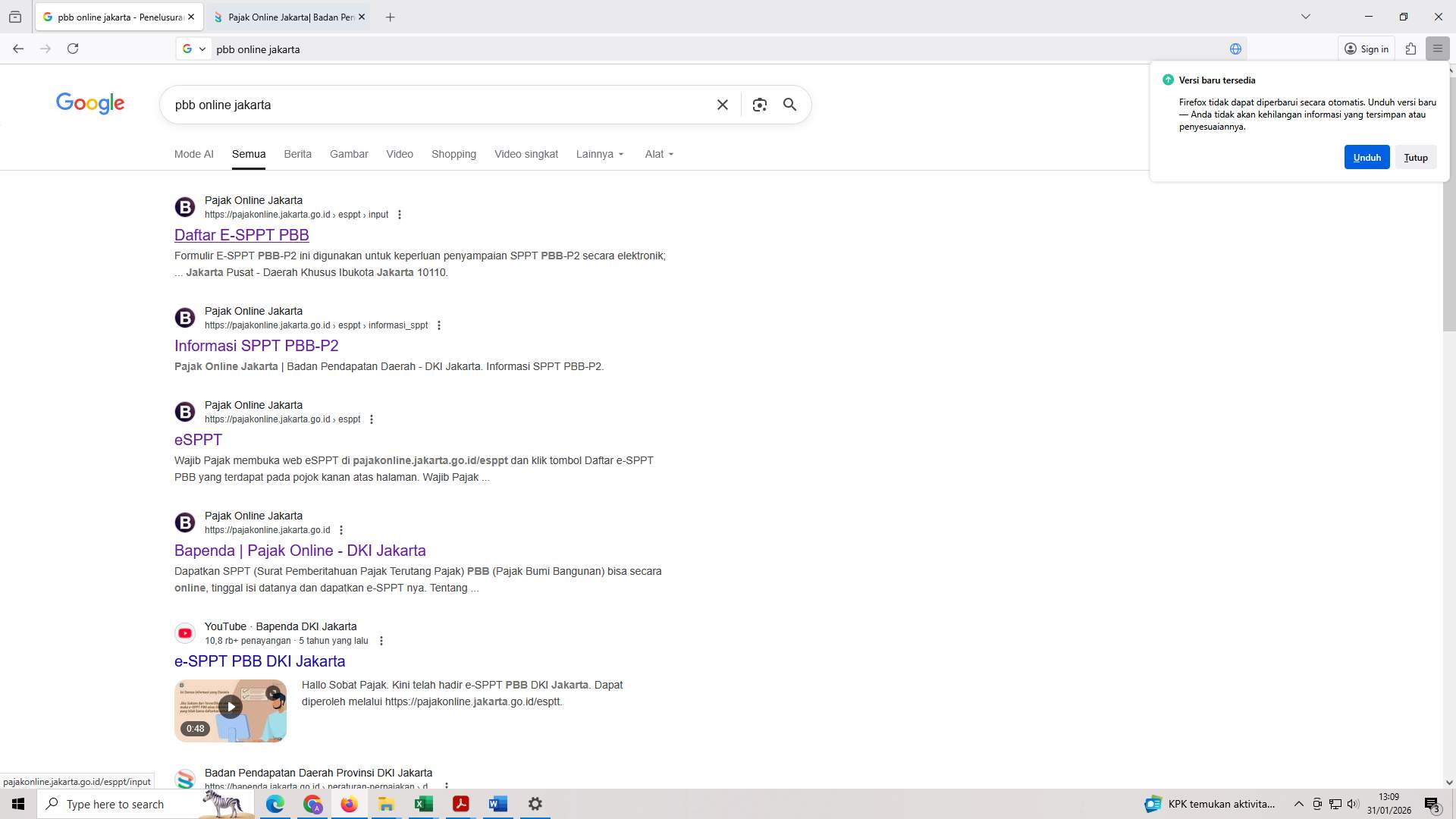Open the tab list chevron dropdown
The width and height of the screenshot is (1456, 819).
pos(1306,16)
